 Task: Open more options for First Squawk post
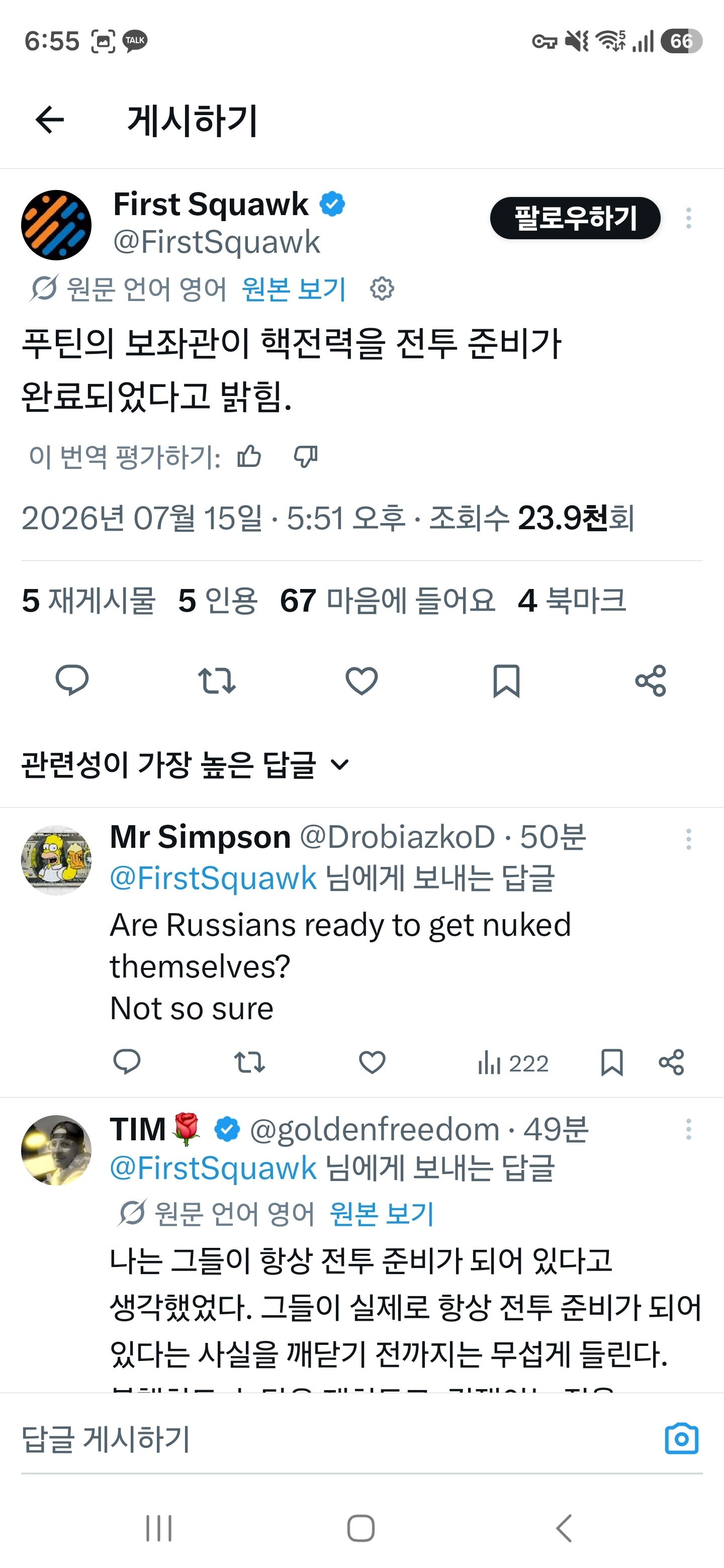pyautogui.click(x=689, y=218)
